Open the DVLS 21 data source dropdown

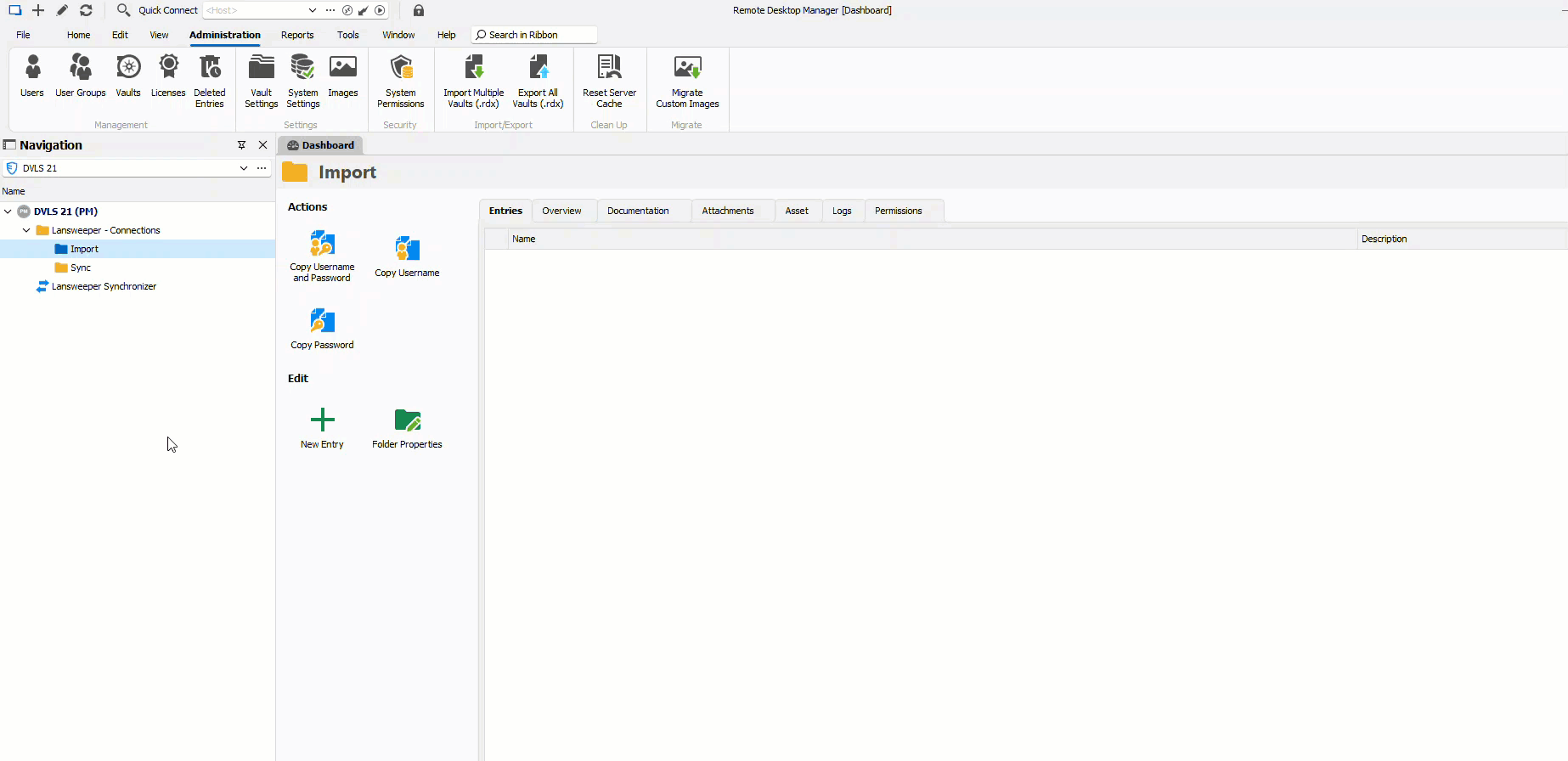coord(244,168)
